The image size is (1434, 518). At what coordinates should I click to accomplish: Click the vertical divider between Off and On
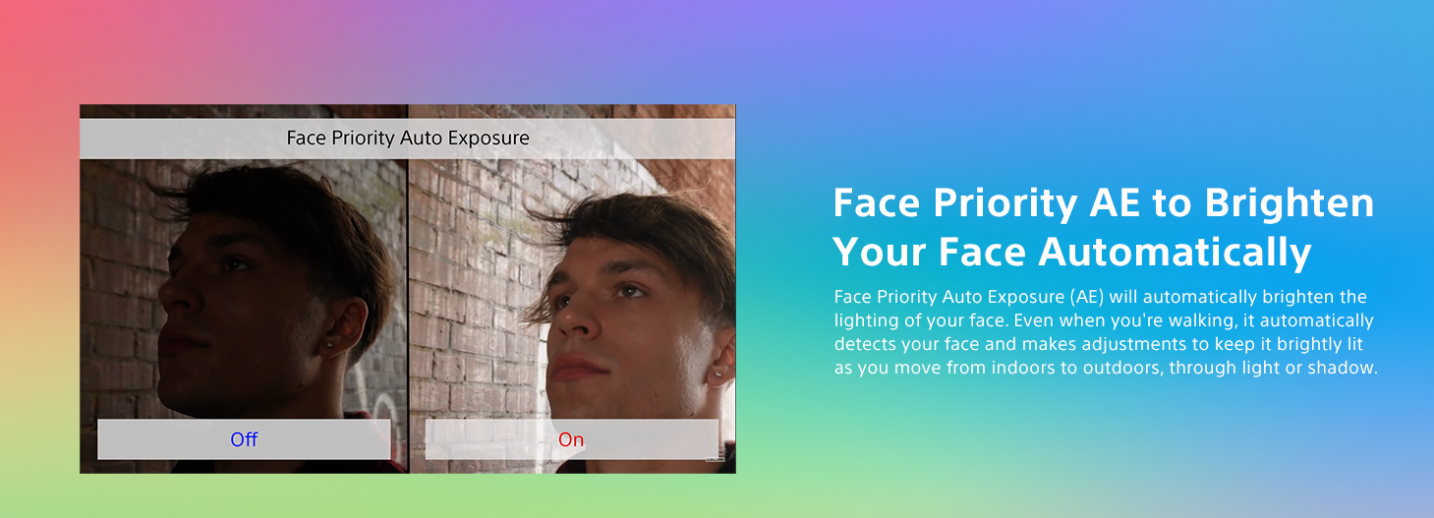pyautogui.click(x=408, y=288)
